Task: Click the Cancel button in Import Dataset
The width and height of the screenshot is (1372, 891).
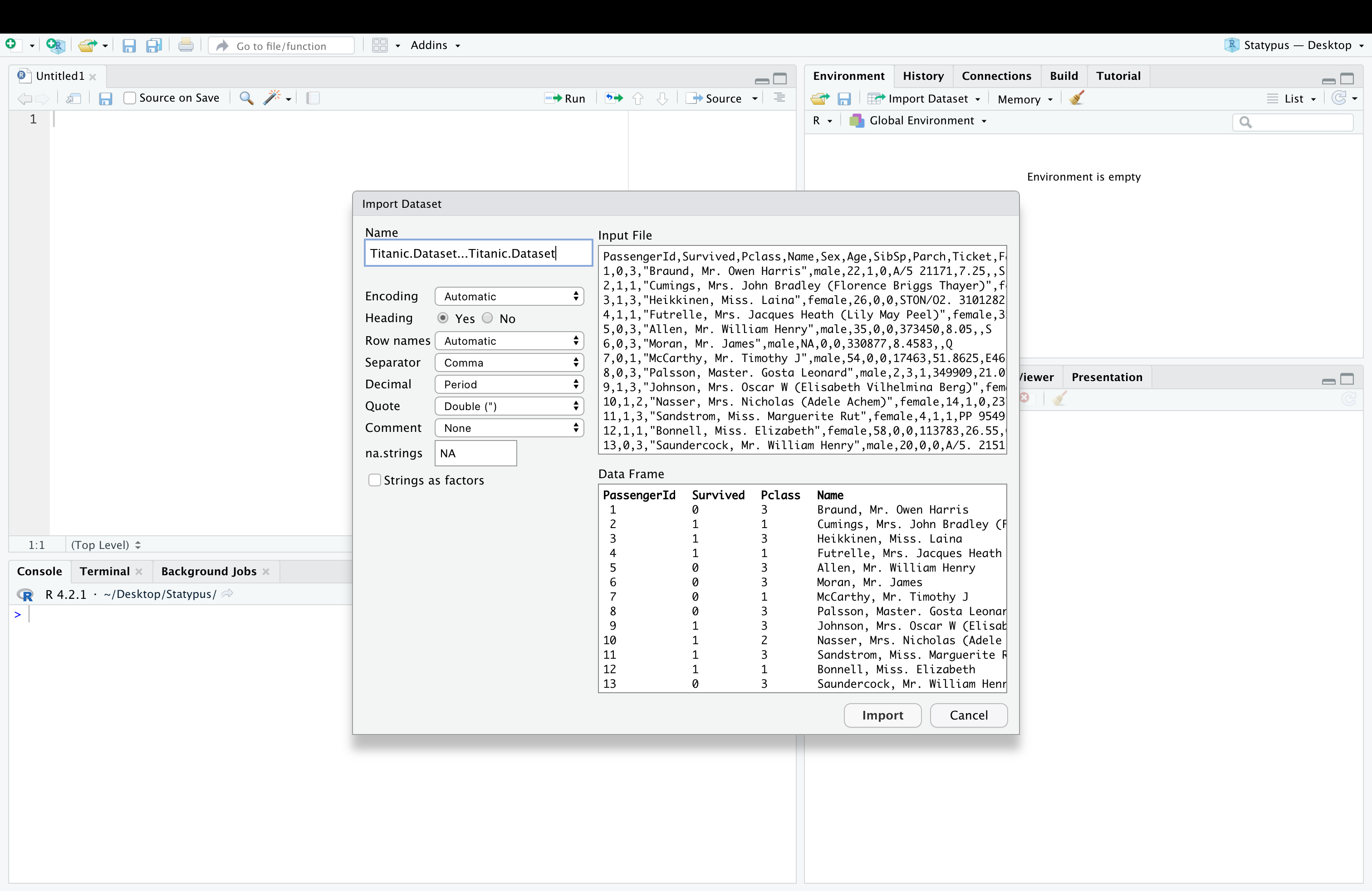Action: (x=969, y=715)
